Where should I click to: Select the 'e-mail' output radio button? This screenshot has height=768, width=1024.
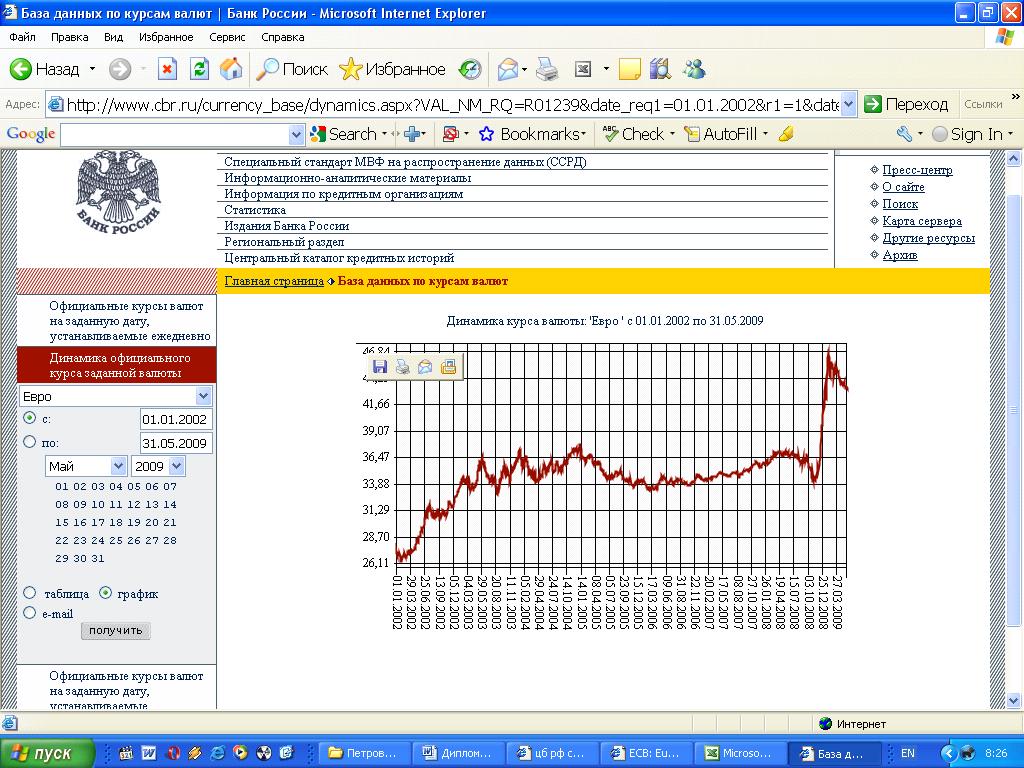(x=30, y=613)
